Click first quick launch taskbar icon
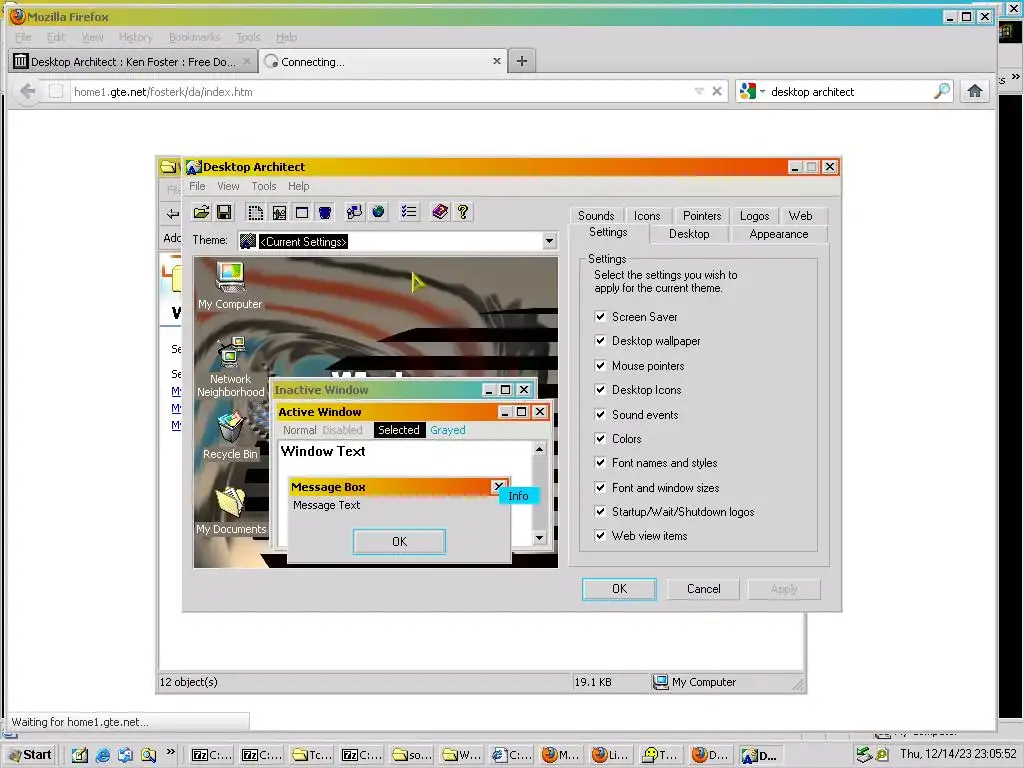Viewport: 1024px width, 768px height. [80, 756]
